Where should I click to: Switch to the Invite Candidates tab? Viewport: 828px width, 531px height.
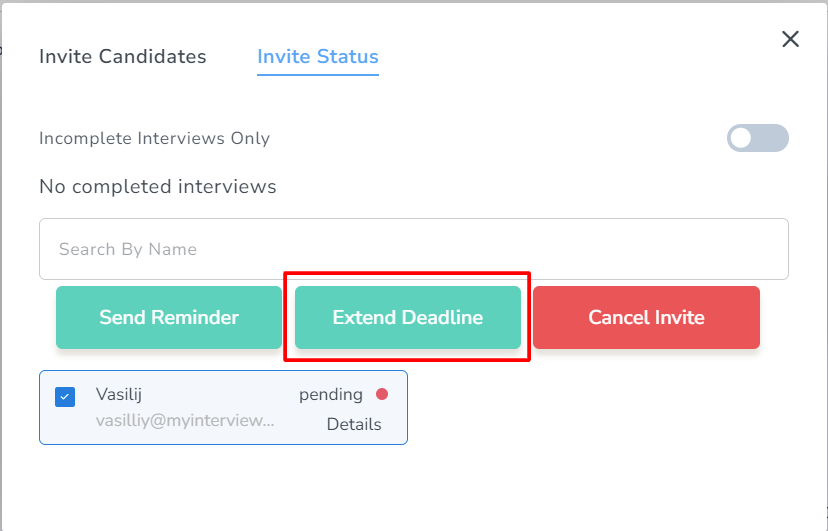122,56
